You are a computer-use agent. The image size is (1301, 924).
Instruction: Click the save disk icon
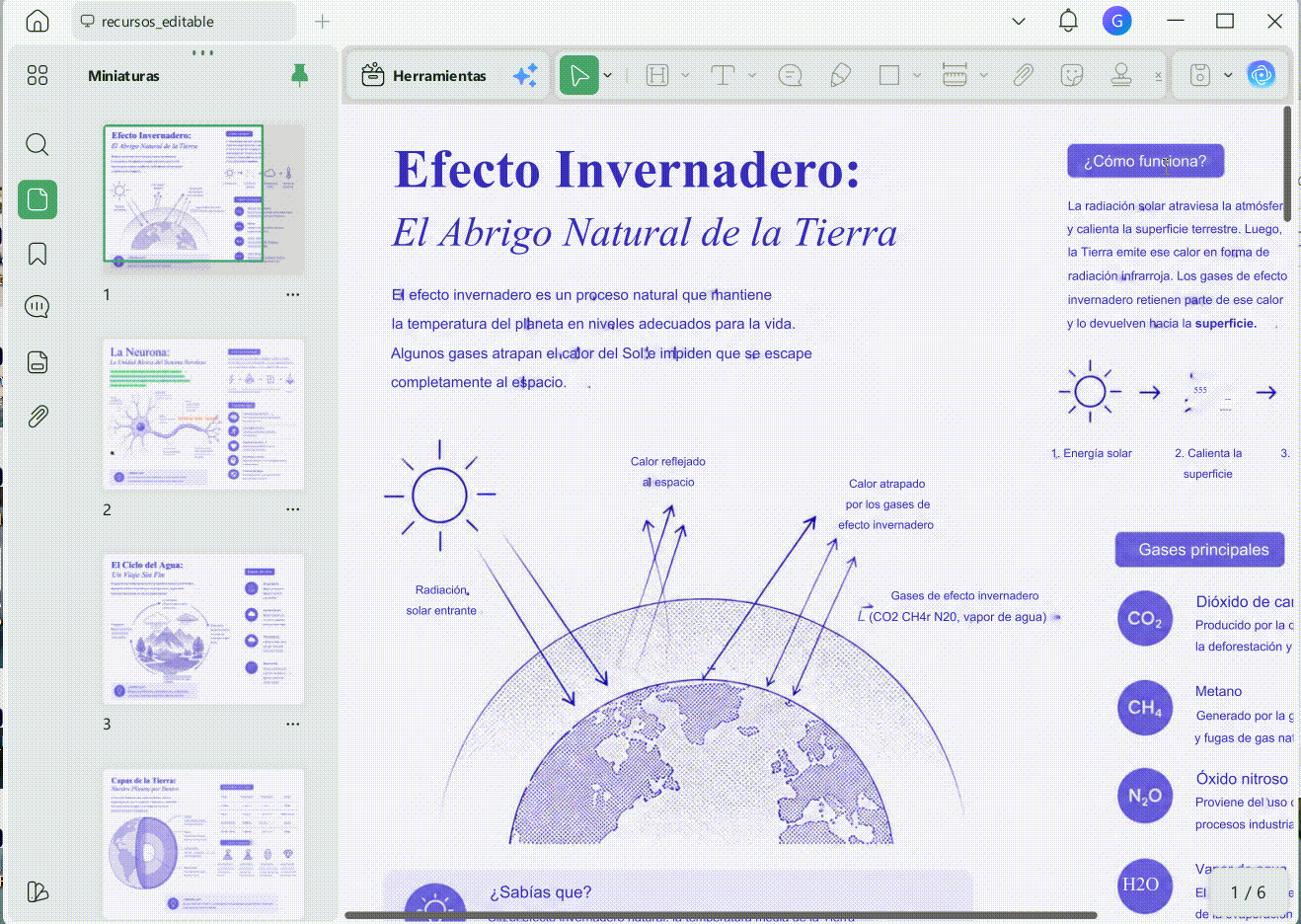point(1200,75)
